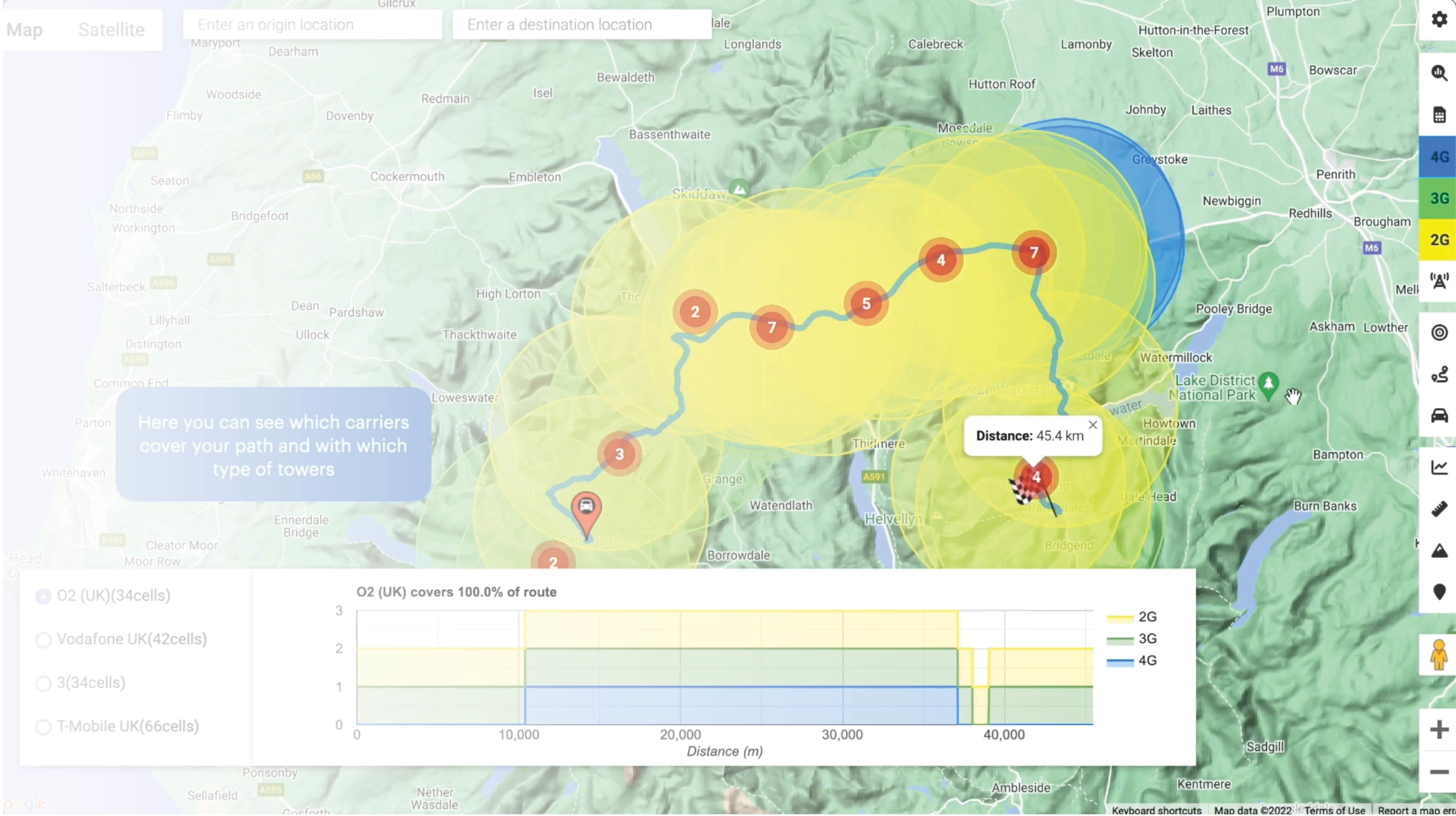Select T-Mobile UK carrier radio button
Screen dimensions: 1456x816
click(x=43, y=727)
